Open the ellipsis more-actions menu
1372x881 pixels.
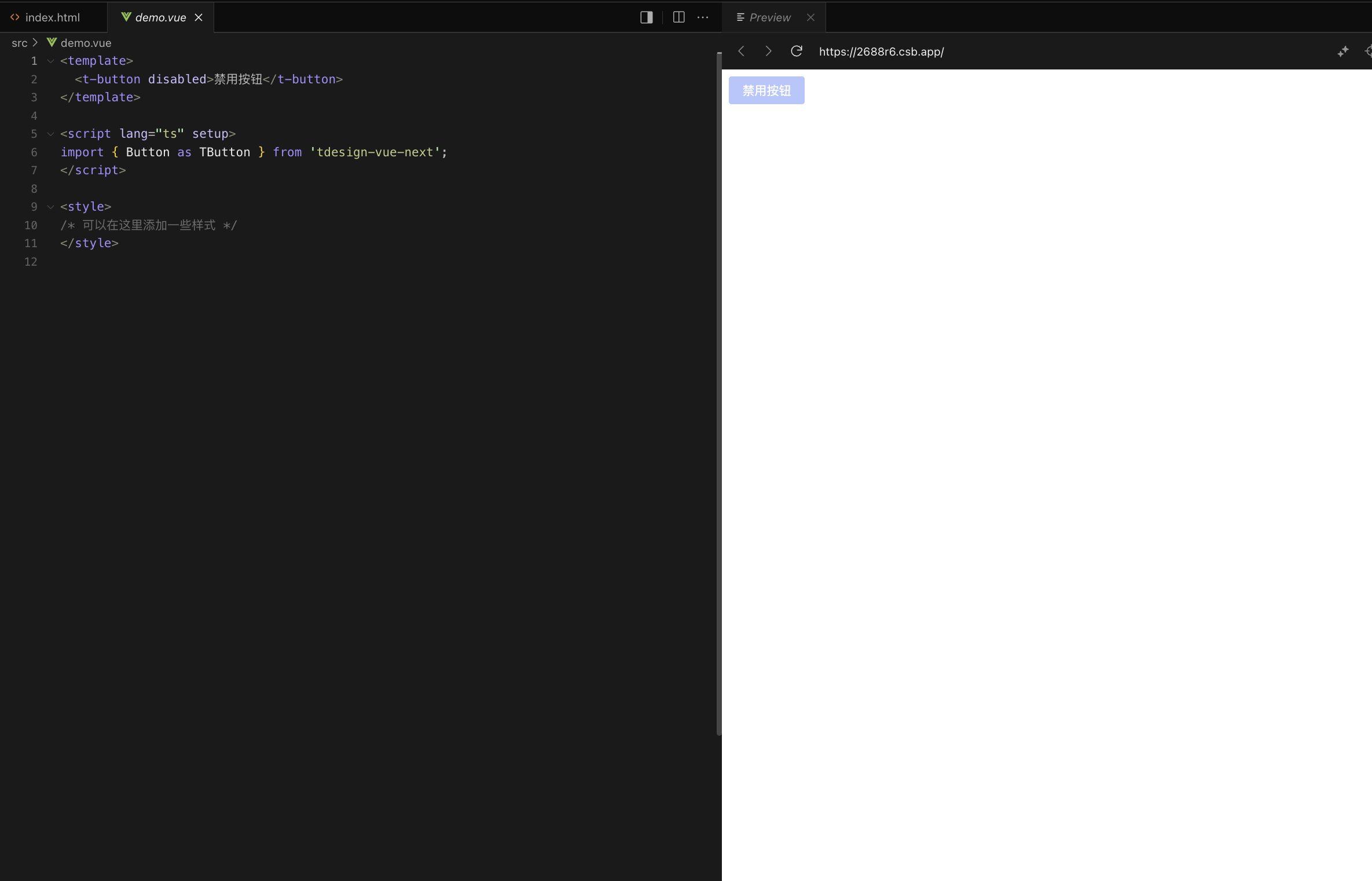703,17
